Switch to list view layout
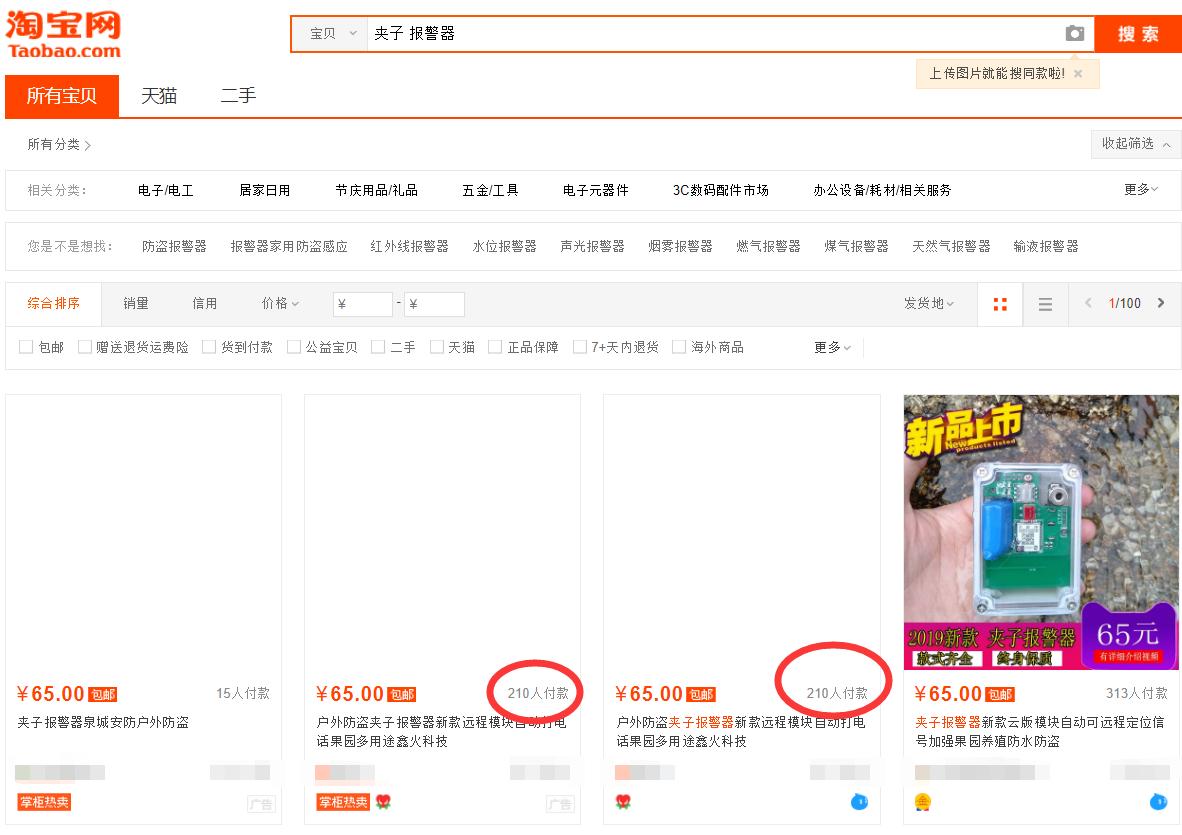 [x=1044, y=303]
